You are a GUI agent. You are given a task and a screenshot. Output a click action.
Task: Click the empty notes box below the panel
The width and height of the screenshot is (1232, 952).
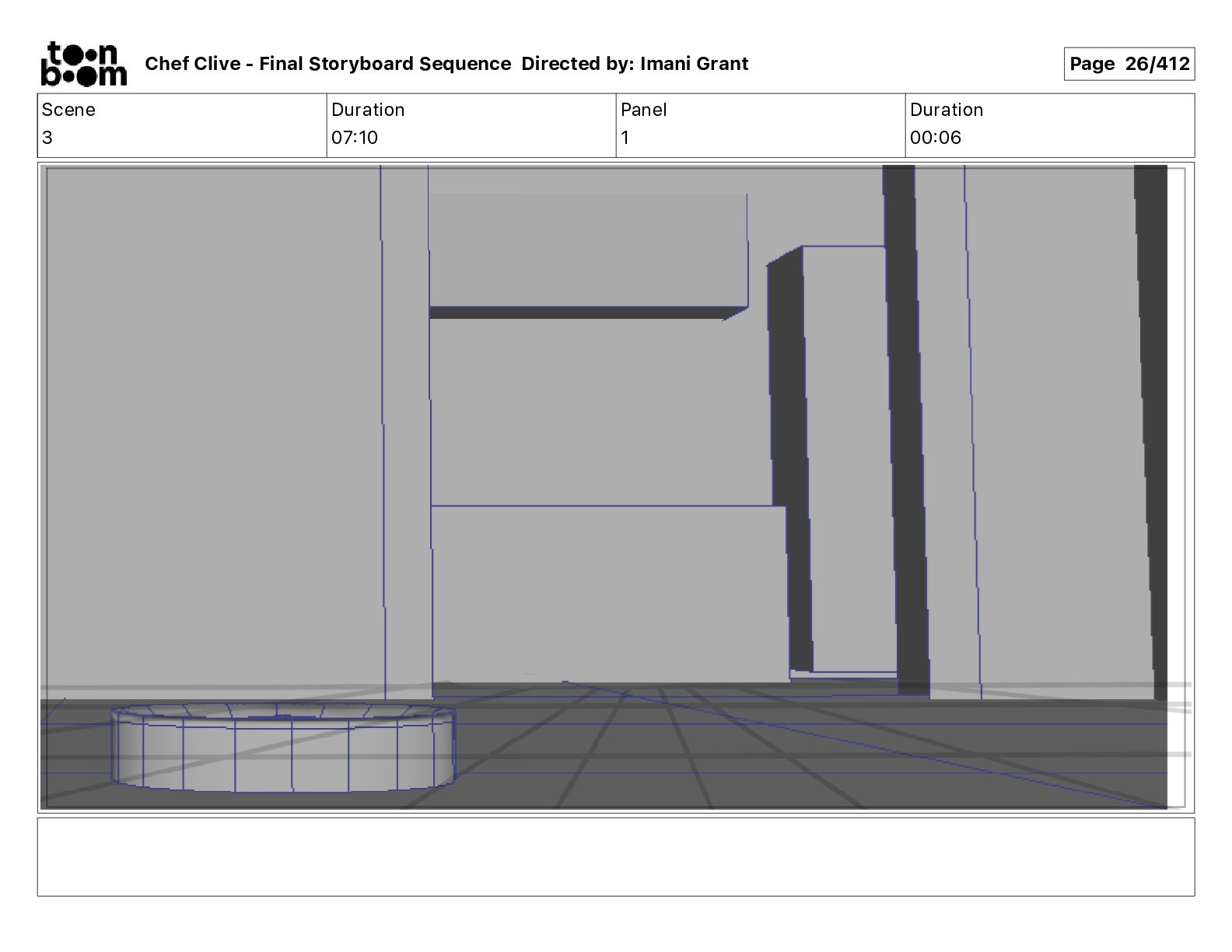point(615,856)
